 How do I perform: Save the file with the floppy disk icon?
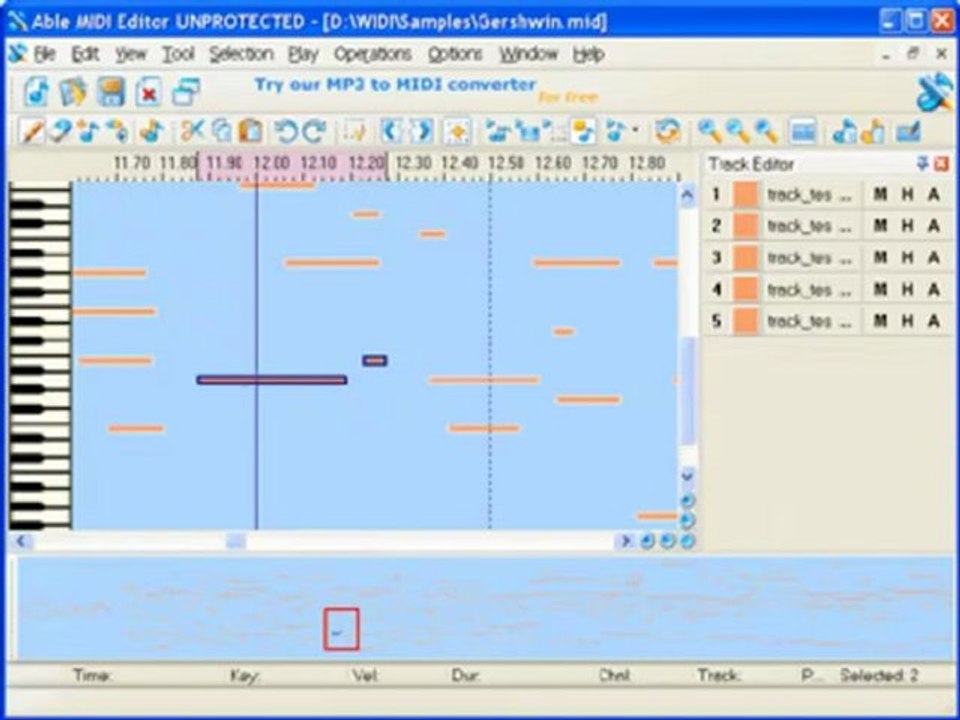pyautogui.click(x=111, y=92)
